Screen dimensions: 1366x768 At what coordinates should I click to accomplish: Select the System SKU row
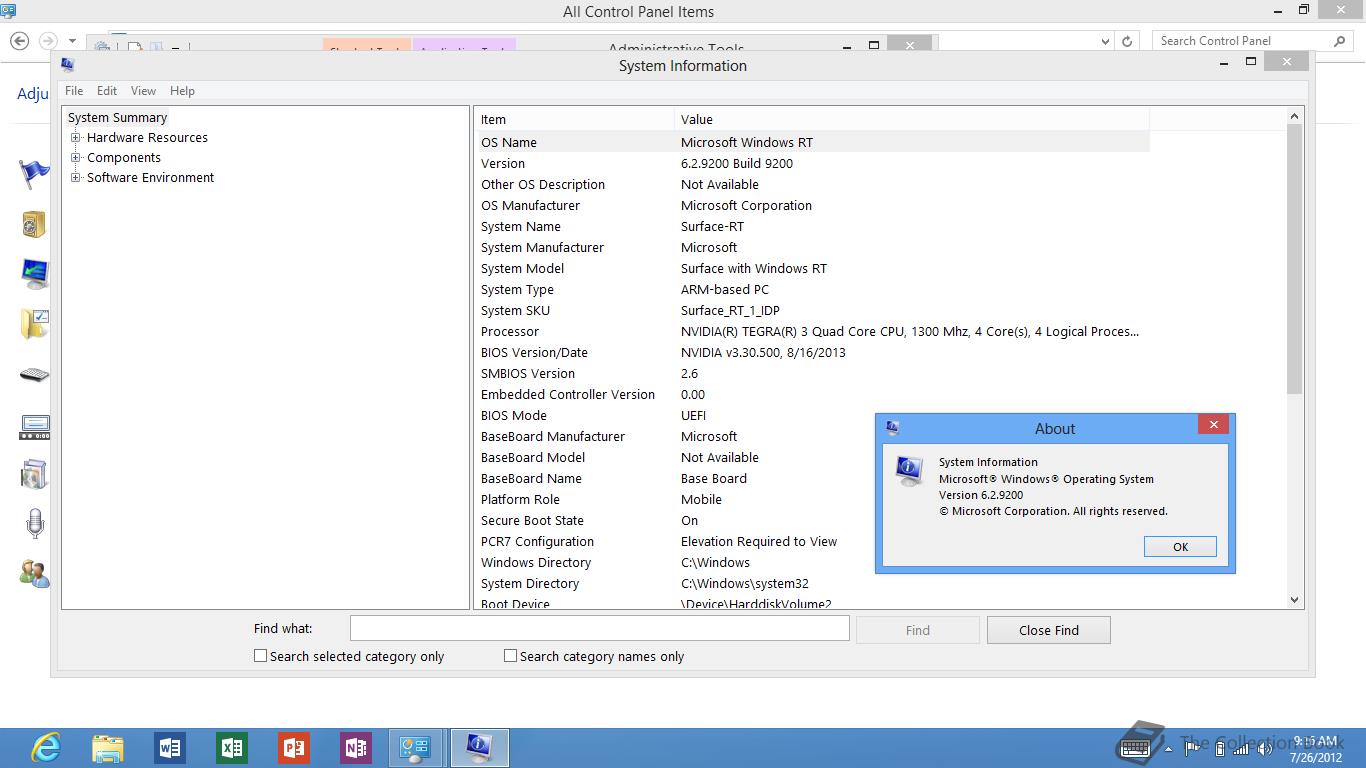coord(813,310)
